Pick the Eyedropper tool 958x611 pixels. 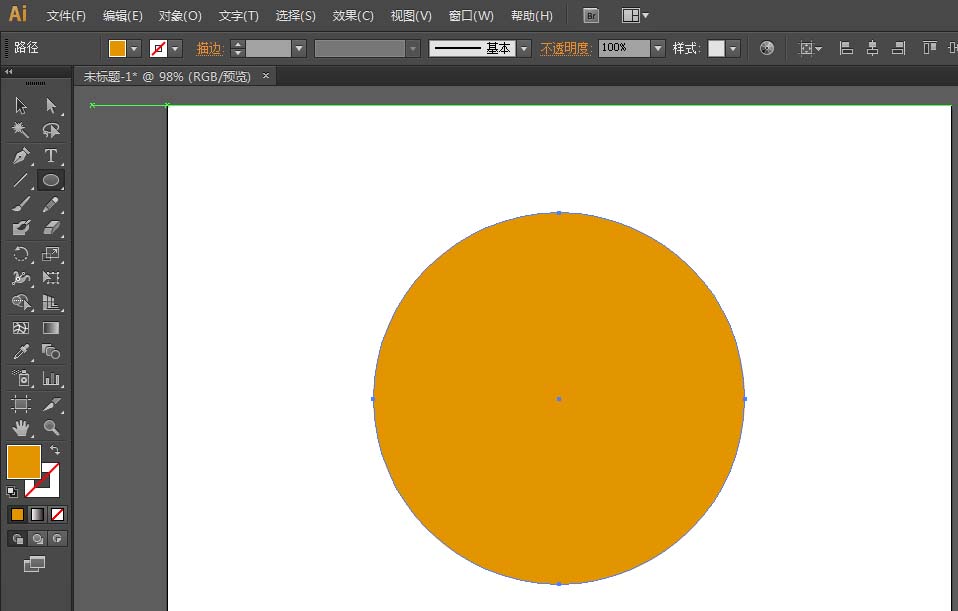coord(21,352)
